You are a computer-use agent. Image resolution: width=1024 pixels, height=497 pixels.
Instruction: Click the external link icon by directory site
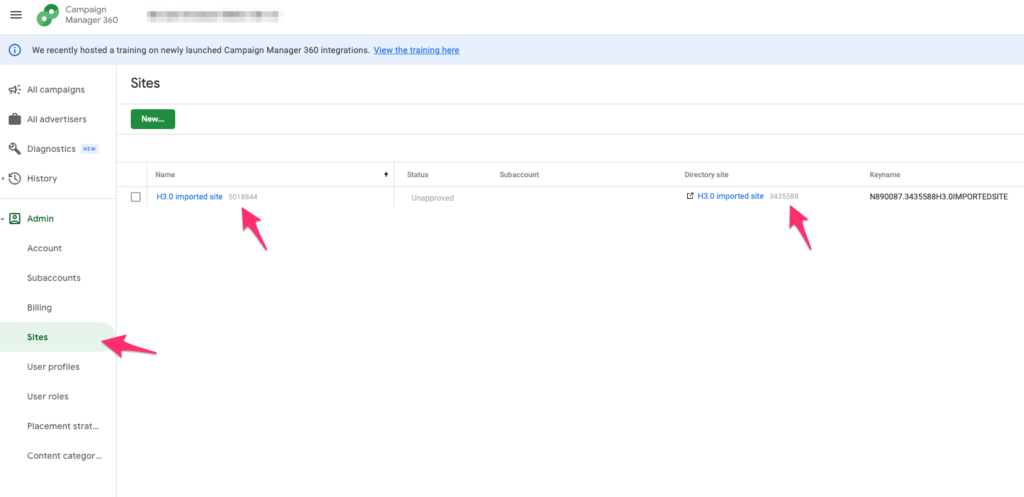(x=690, y=196)
